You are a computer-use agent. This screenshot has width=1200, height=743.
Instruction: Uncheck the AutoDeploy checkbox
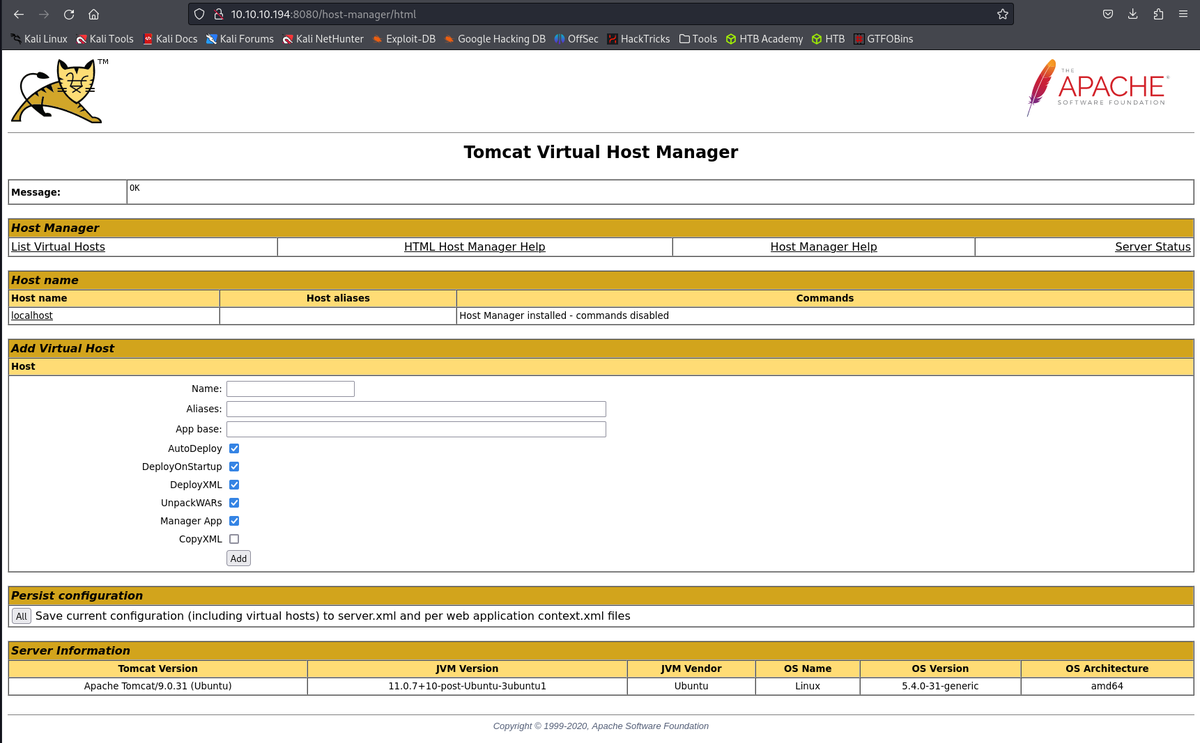tap(234, 449)
